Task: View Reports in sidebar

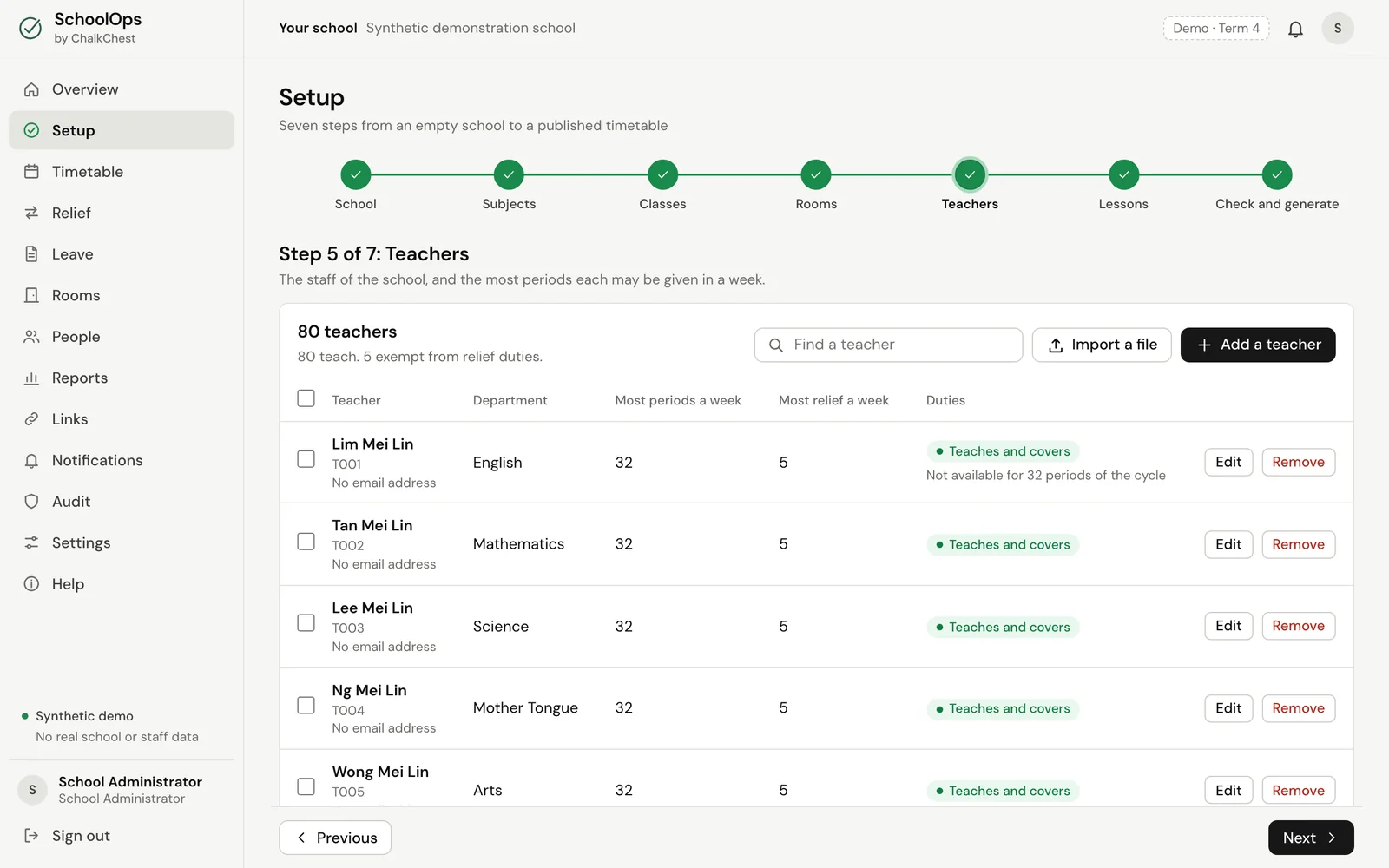Action: [x=122, y=378]
